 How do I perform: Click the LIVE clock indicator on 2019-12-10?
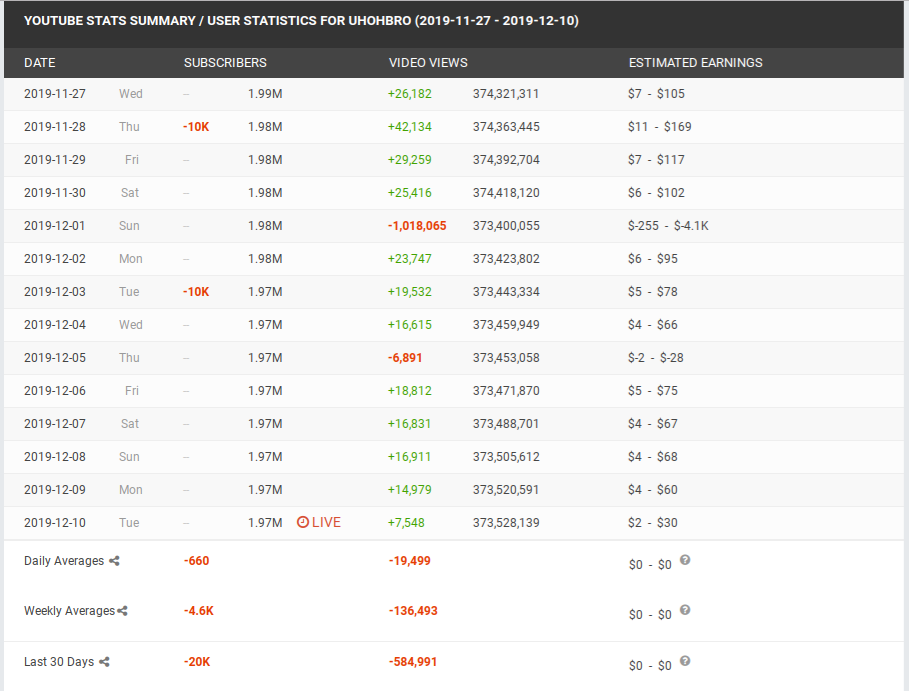[x=319, y=522]
